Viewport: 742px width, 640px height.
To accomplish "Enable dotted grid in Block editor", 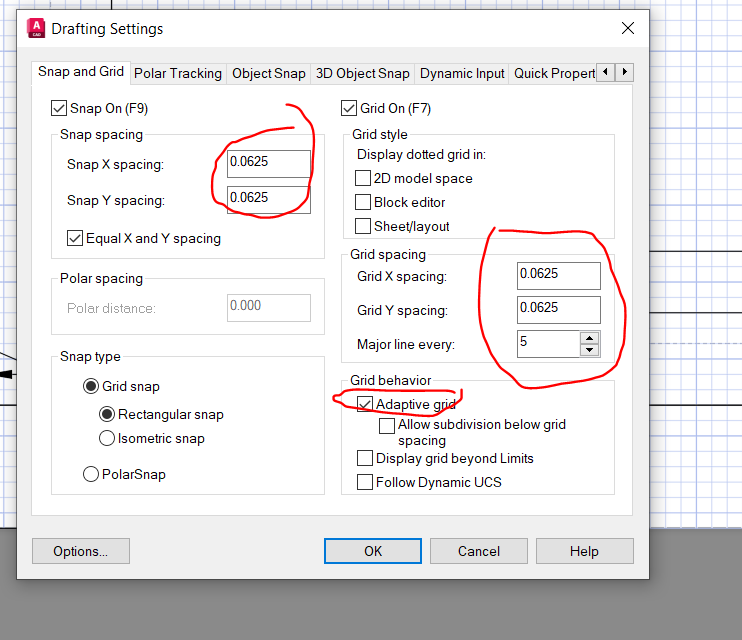I will pyautogui.click(x=363, y=202).
